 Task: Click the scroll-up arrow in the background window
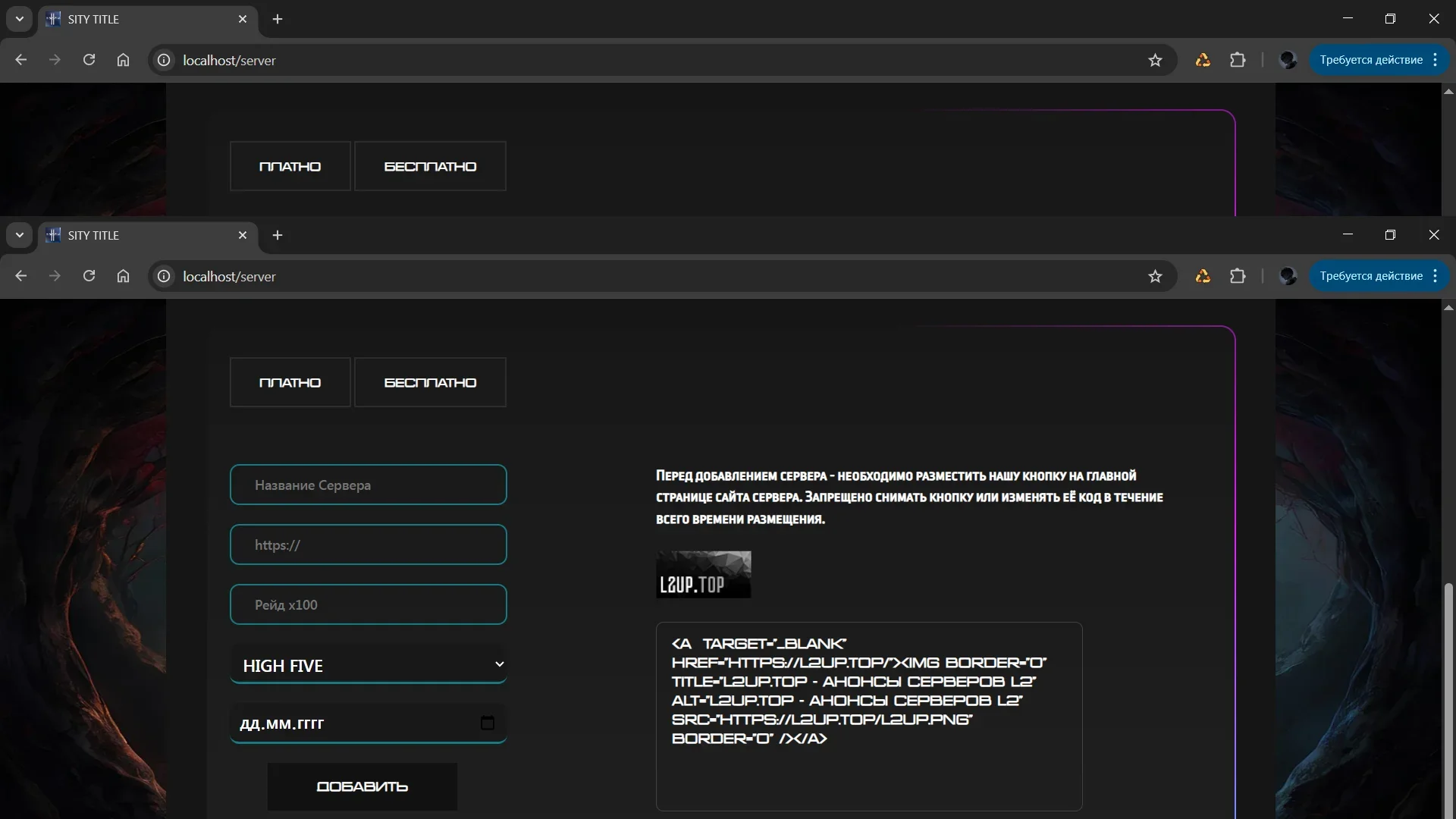pos(1448,92)
